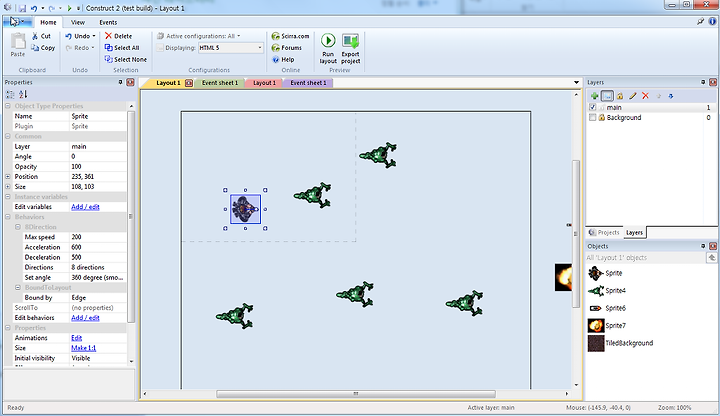Open Help from the Online group
The height and width of the screenshot is (416, 720).
[x=283, y=60]
